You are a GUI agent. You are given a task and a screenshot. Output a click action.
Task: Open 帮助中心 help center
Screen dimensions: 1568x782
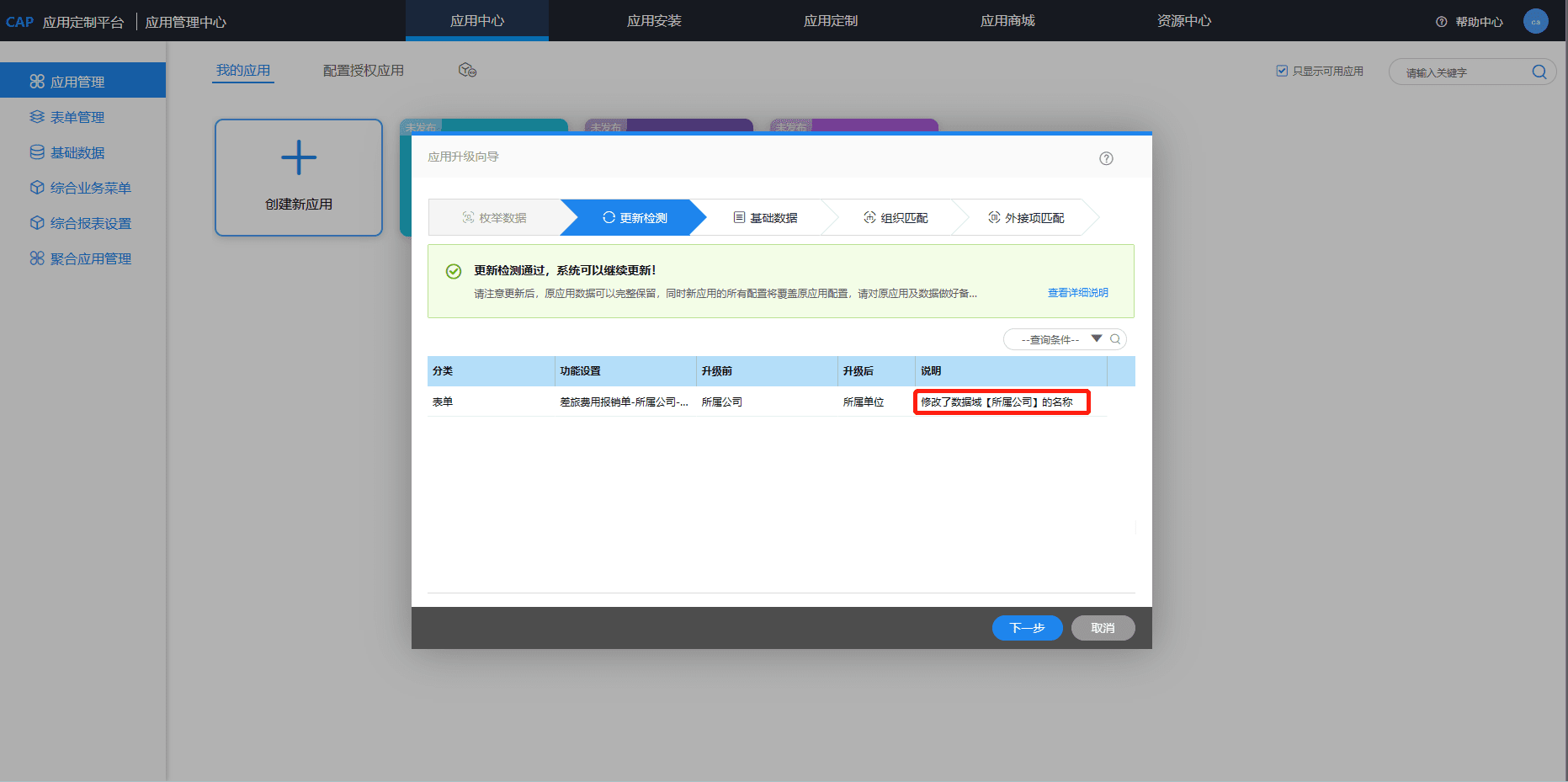pyautogui.click(x=1470, y=22)
